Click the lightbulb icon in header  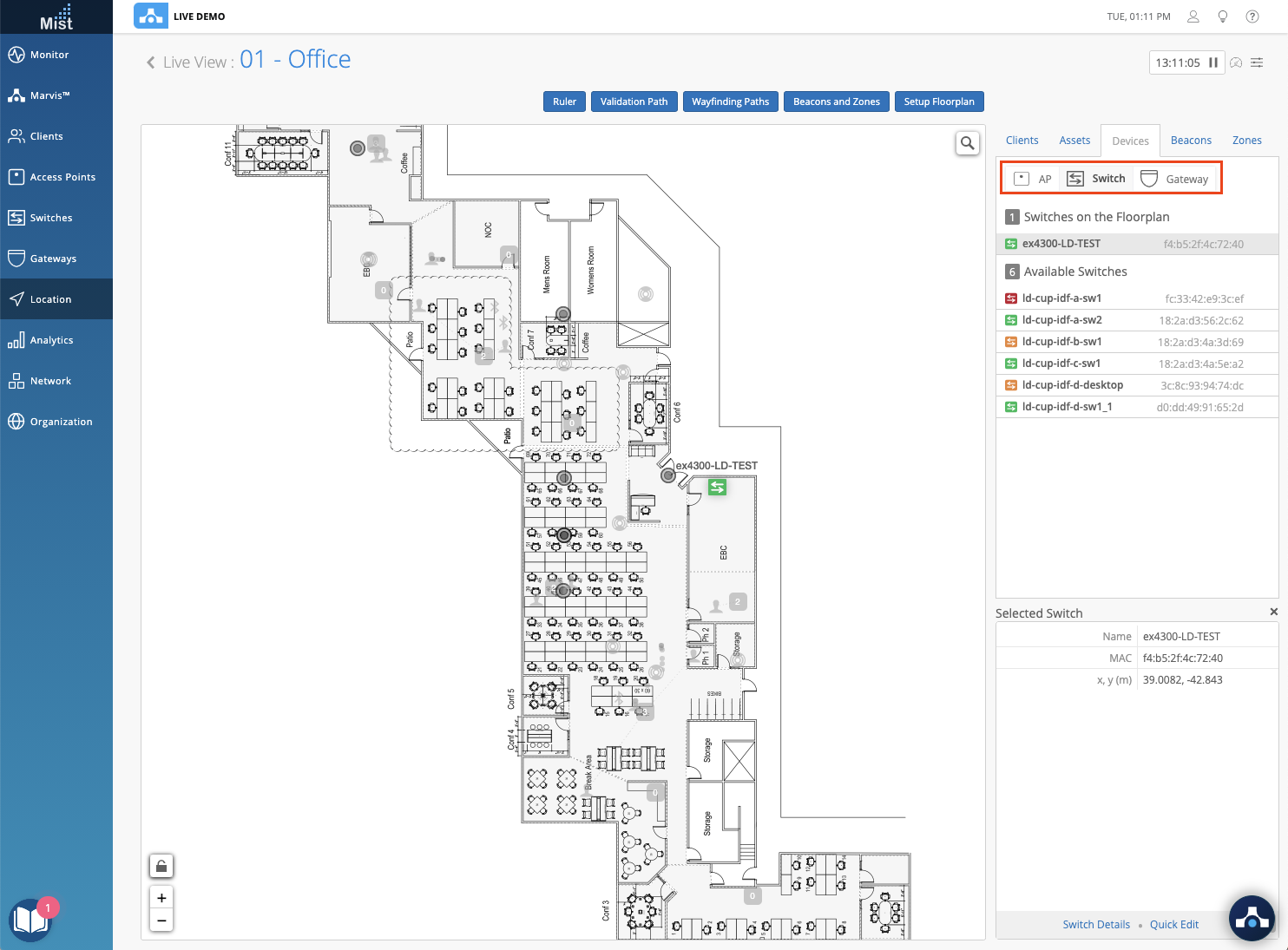tap(1223, 16)
